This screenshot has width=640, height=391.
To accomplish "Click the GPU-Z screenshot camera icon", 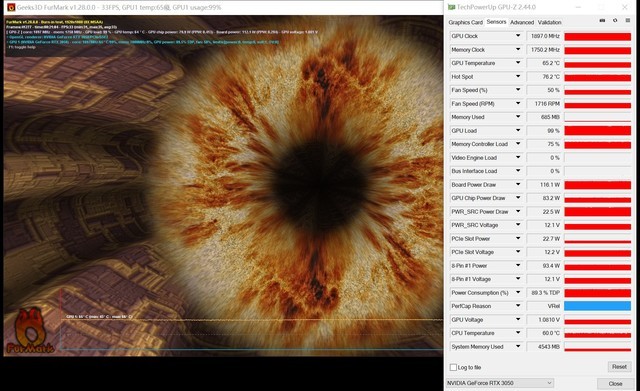I will [602, 20].
